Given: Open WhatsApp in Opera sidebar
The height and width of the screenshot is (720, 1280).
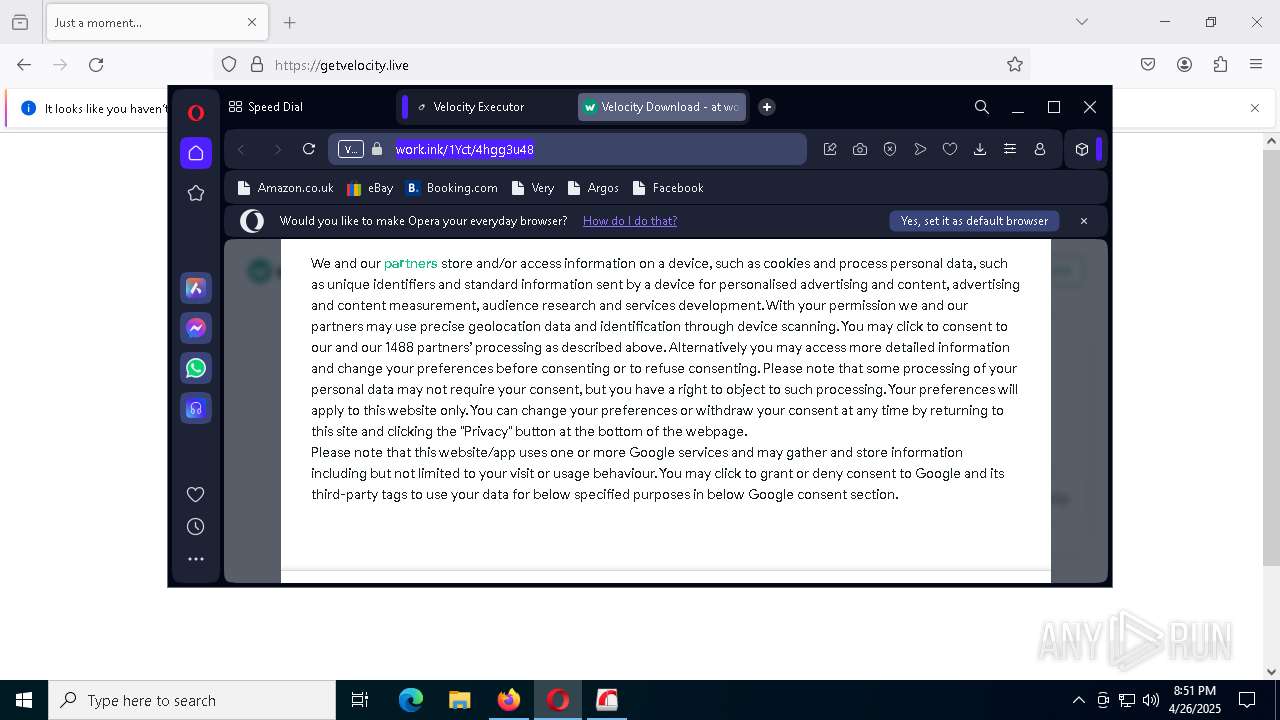Looking at the screenshot, I should pos(196,368).
